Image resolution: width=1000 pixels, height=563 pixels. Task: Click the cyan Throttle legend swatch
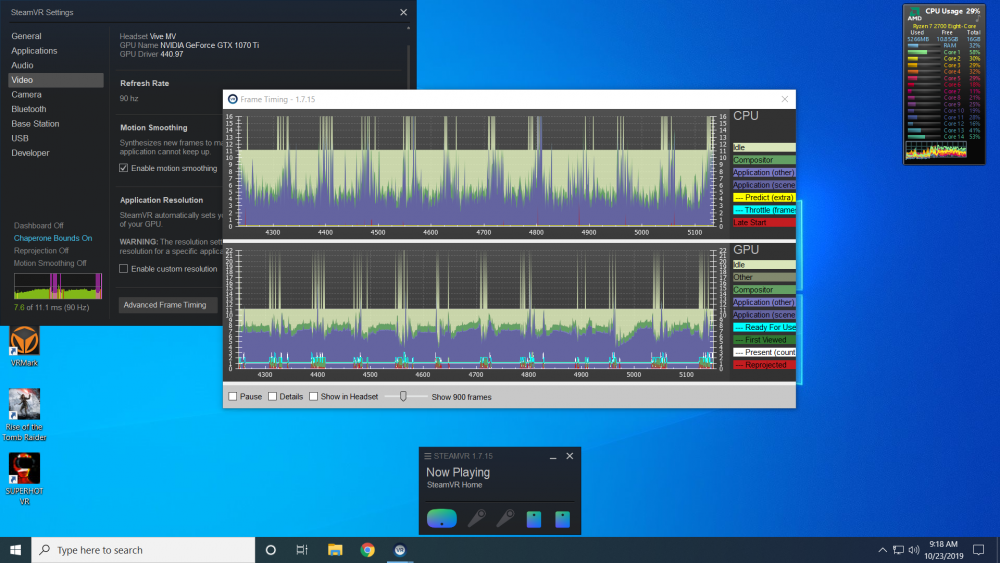[764, 210]
